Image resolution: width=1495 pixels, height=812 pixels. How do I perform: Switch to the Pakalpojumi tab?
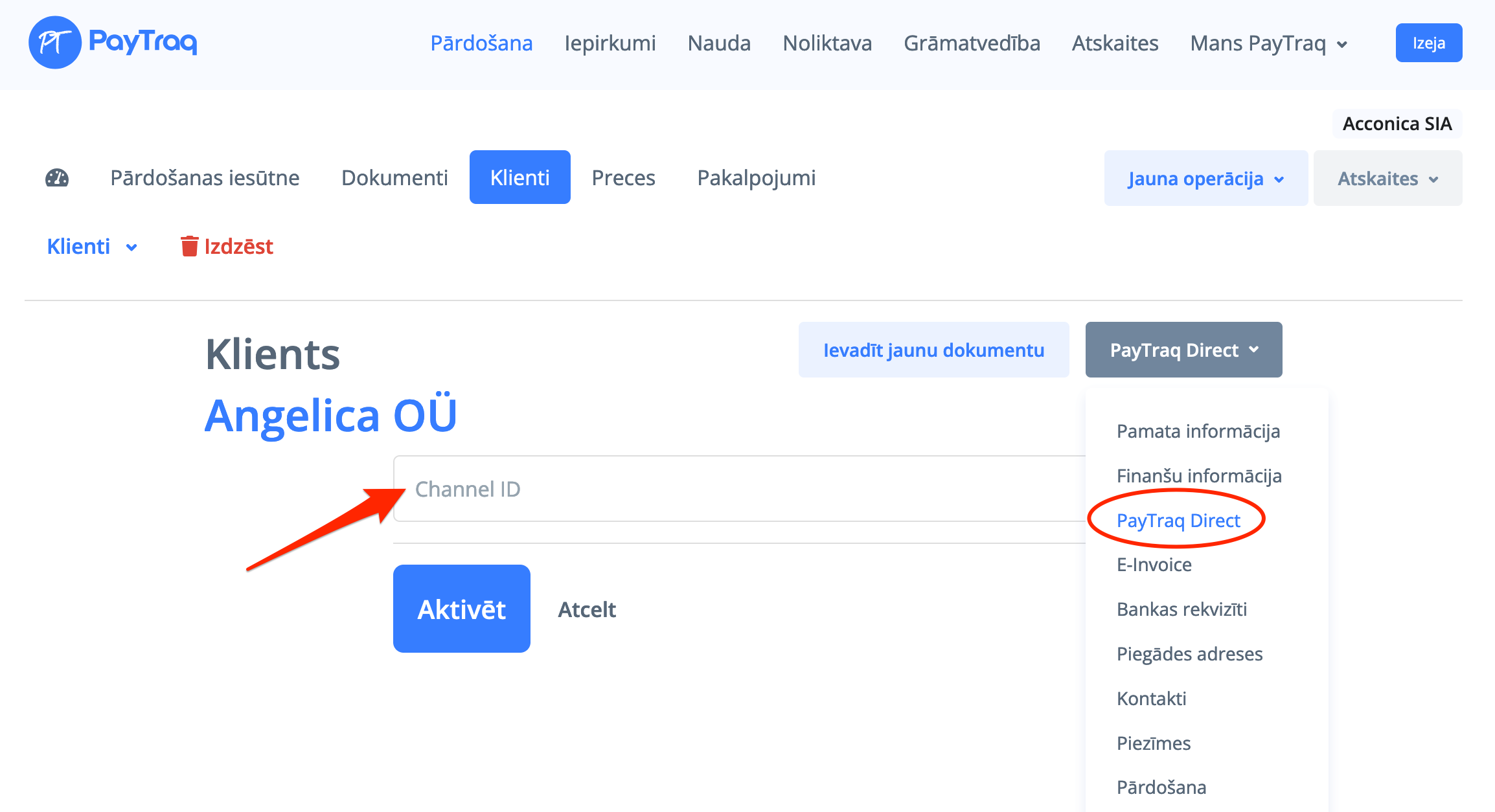(756, 178)
